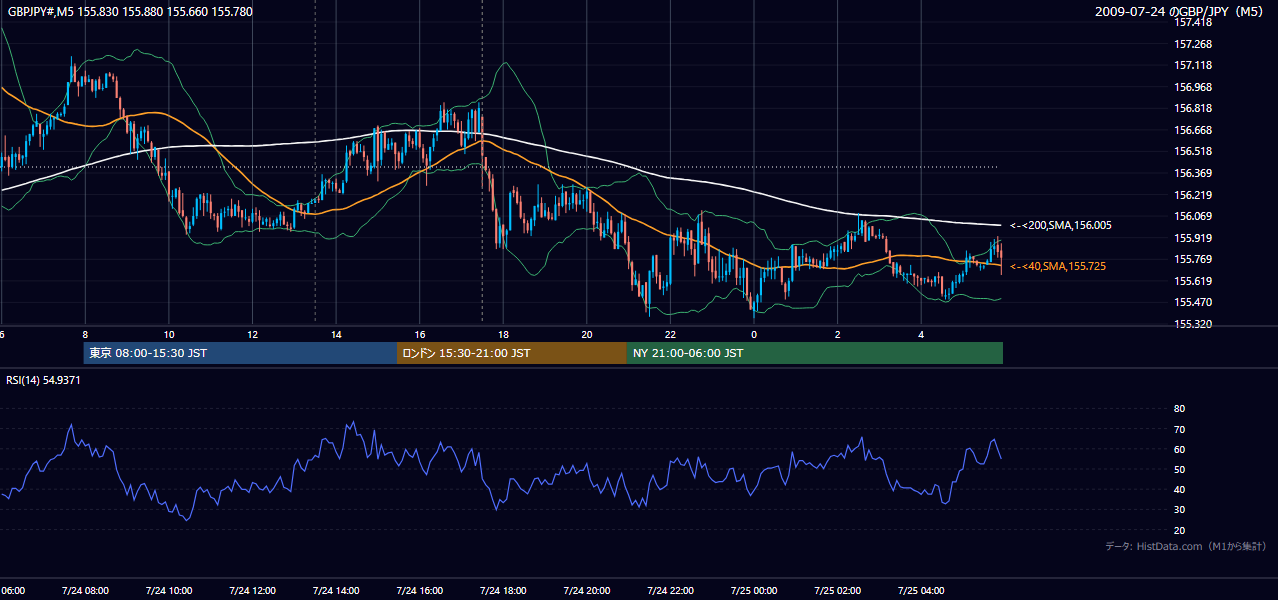
Task: Click price axis label 156.818
Action: 1192,108
